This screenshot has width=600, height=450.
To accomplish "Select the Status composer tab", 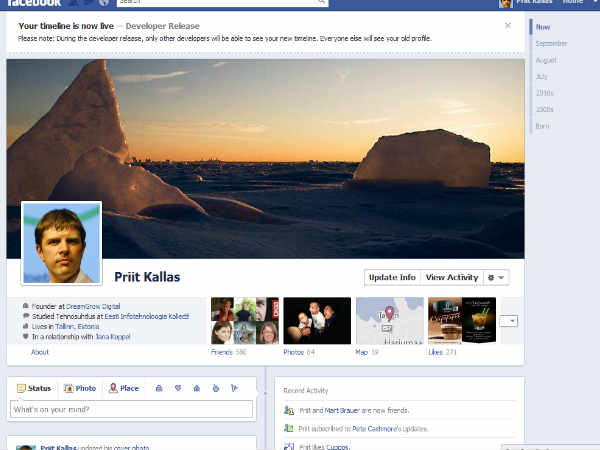I will (34, 388).
